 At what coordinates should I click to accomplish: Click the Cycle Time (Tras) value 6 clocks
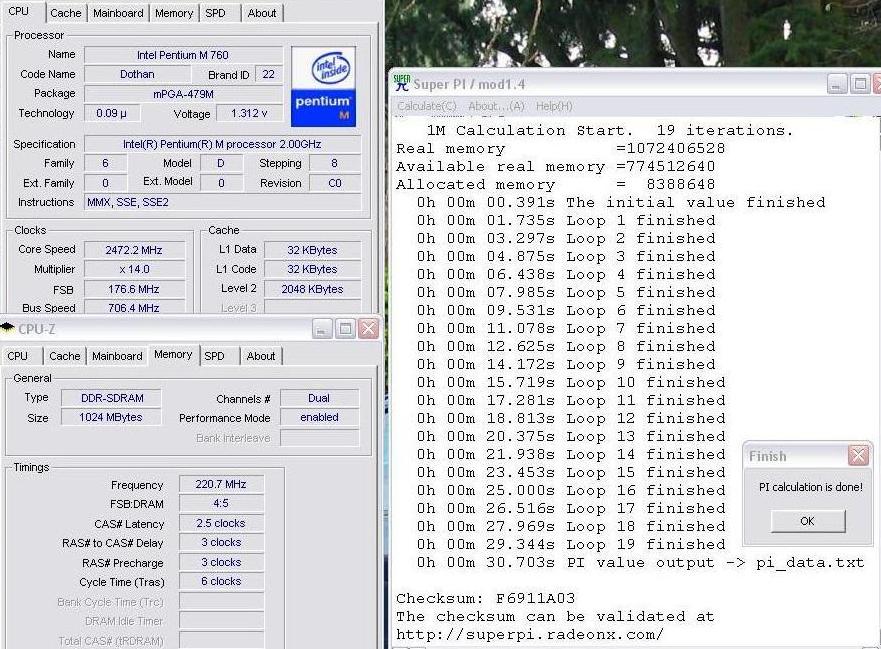(x=221, y=581)
